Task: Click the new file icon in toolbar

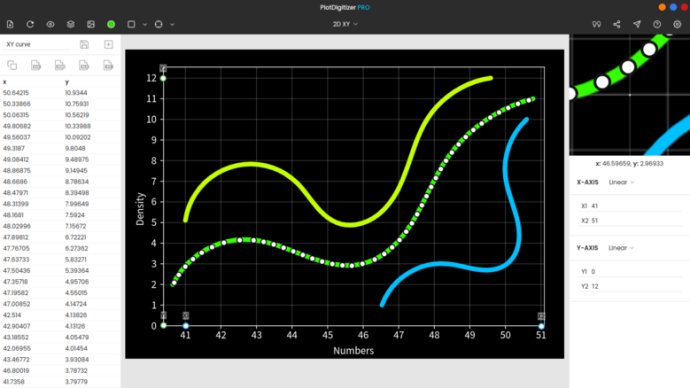Action: tap(10, 24)
